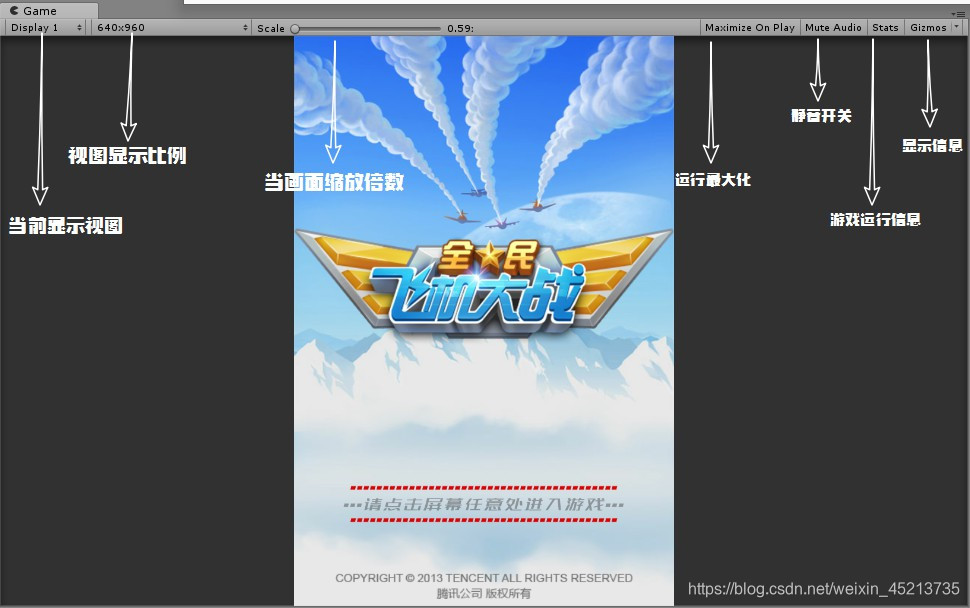Open the 640x960 resolution dropdown
The height and width of the screenshot is (608, 970).
click(171, 27)
